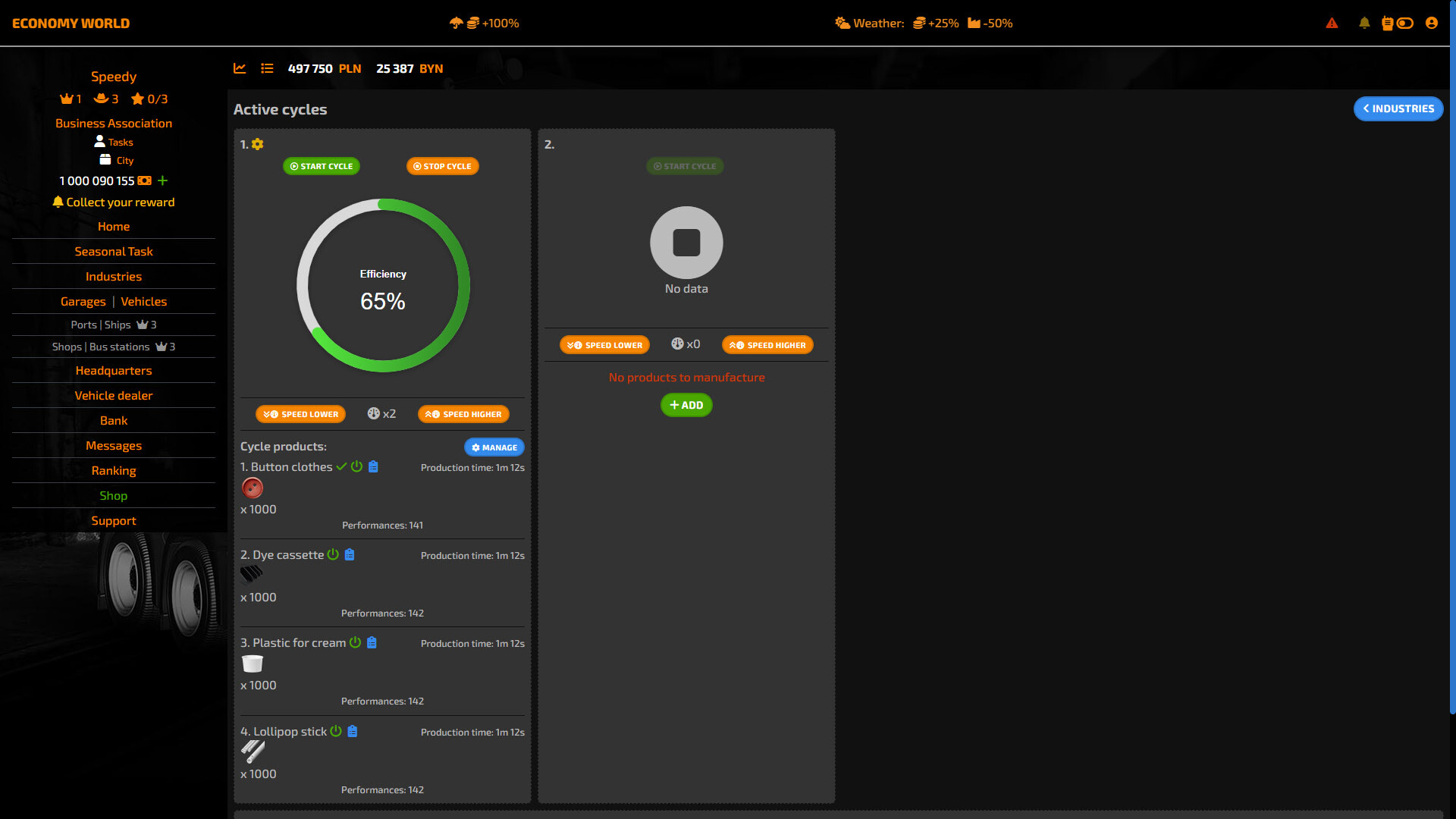Go back to Industries via blue chevron button
This screenshot has height=819, width=1456.
click(1398, 108)
